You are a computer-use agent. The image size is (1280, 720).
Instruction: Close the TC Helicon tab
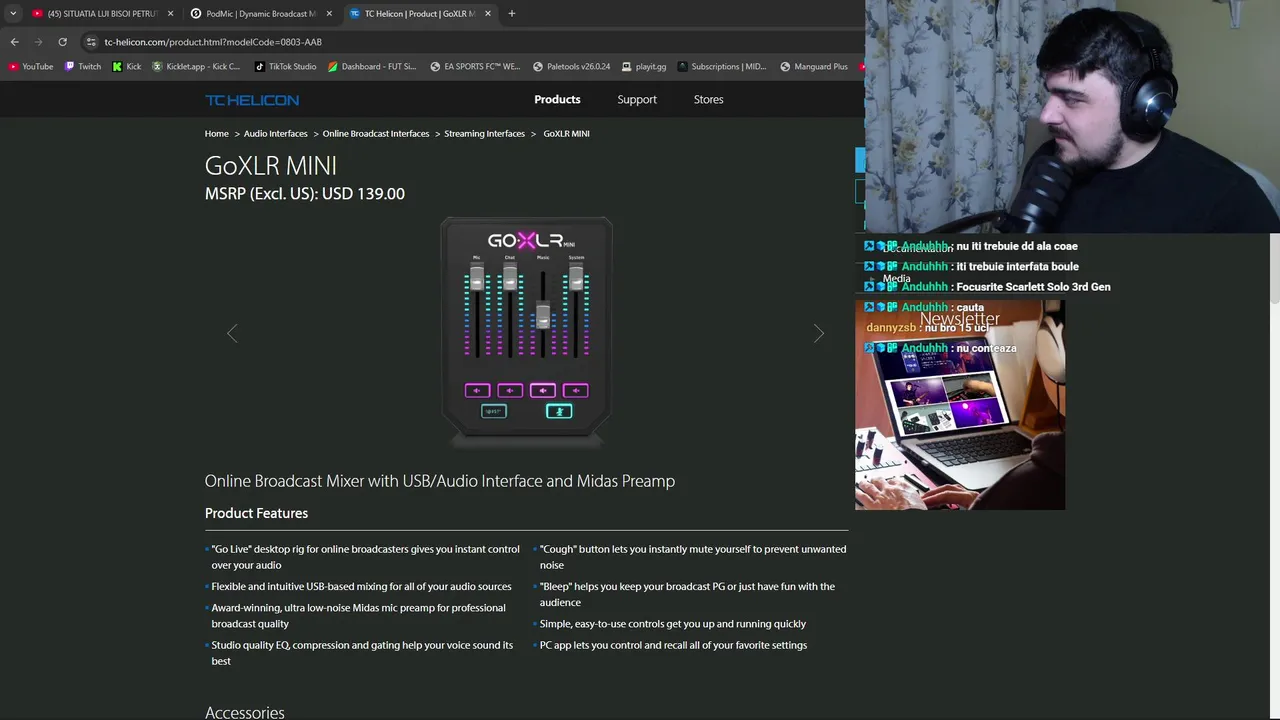click(x=488, y=13)
